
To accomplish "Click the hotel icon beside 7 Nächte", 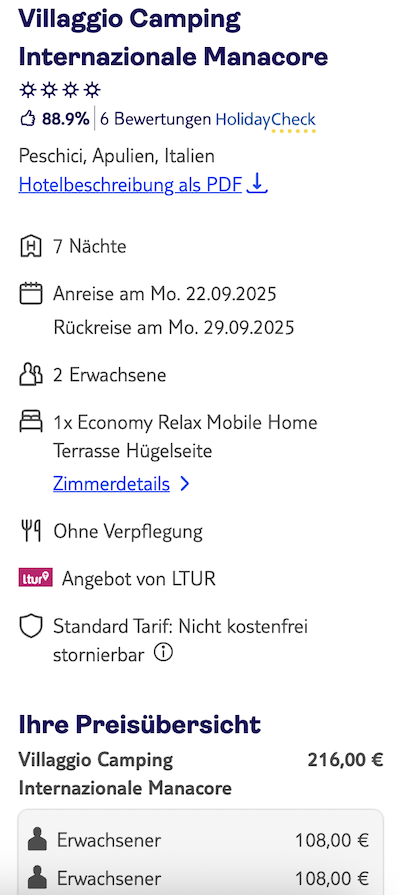I will tap(31, 247).
